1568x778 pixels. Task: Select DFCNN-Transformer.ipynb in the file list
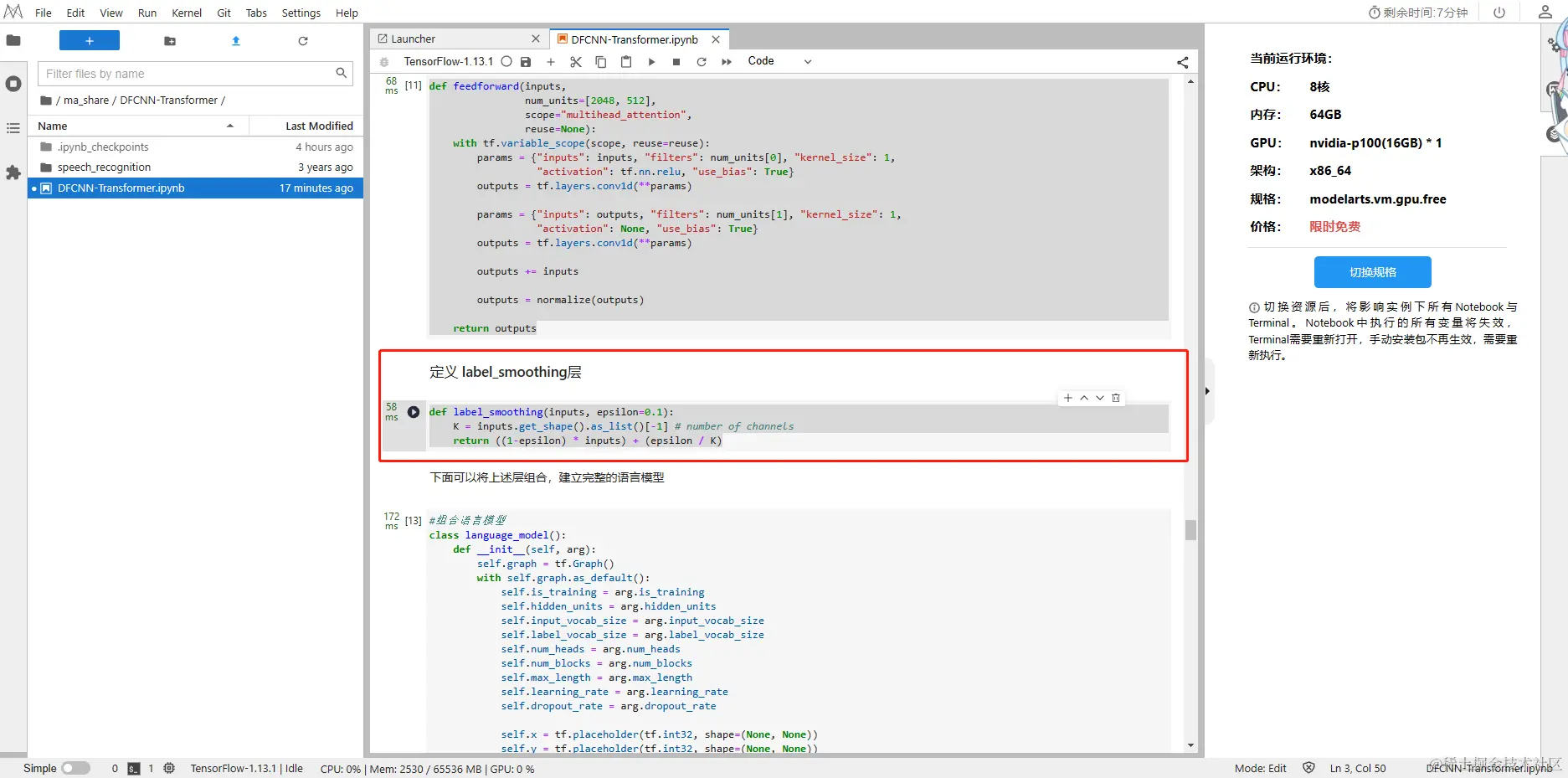196,188
